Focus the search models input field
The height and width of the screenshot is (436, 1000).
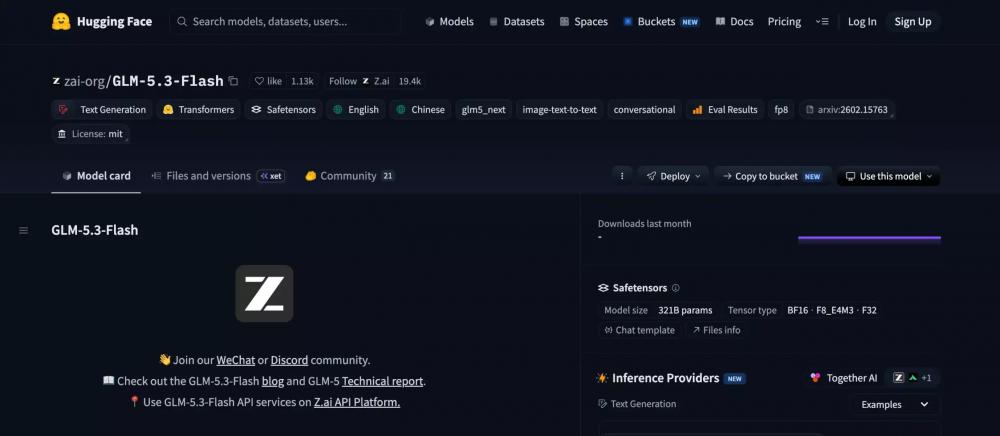[x=286, y=22]
